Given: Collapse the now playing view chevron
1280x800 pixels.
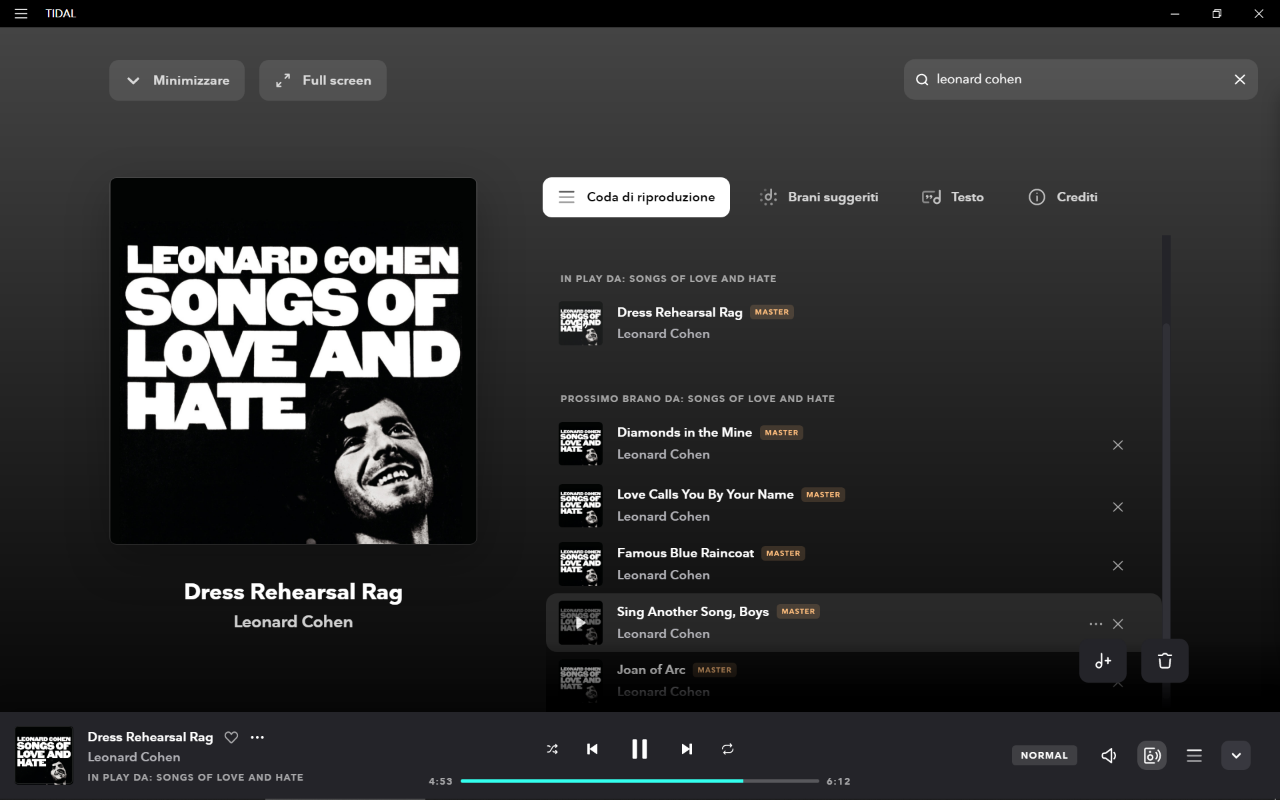Looking at the screenshot, I should (x=1236, y=756).
